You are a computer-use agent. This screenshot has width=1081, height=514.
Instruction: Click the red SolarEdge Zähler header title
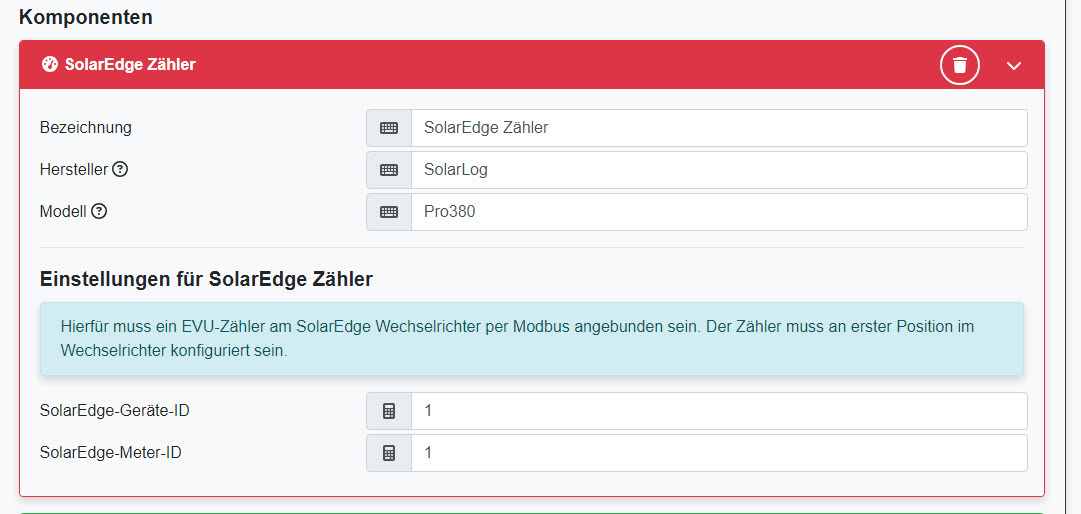[x=130, y=65]
